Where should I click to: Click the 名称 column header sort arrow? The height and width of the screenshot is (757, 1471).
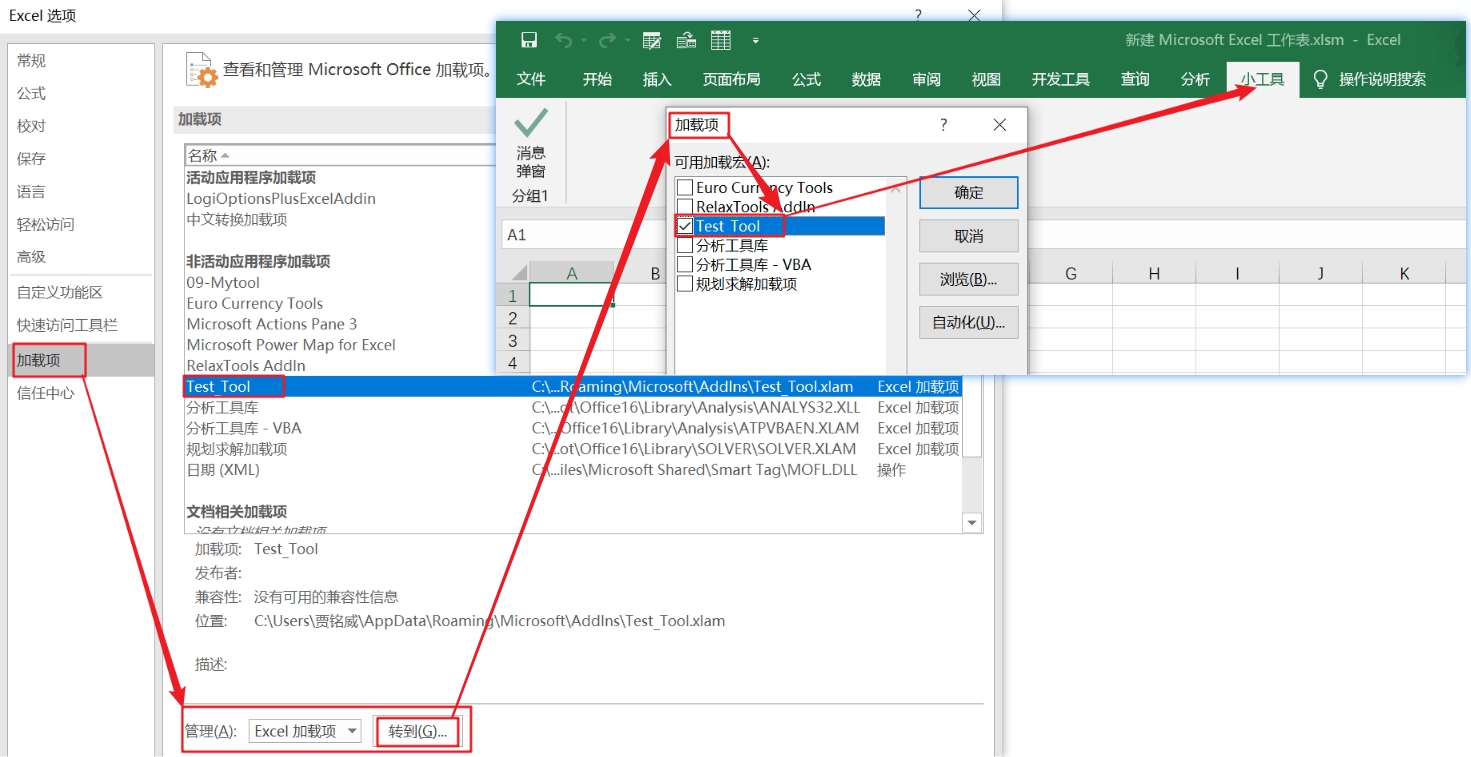tap(225, 156)
